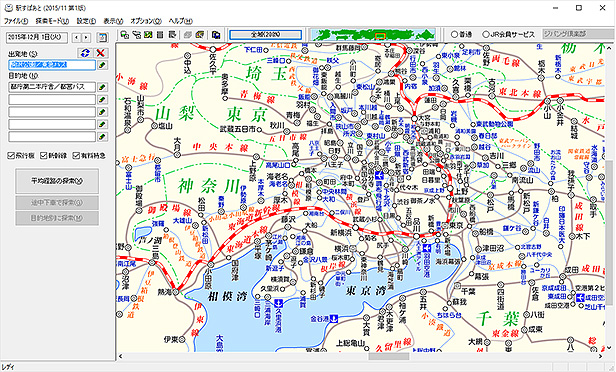Viewport: 616px width, 372px height.
Task: Open the オプション(O) menu
Action: coord(146,21)
